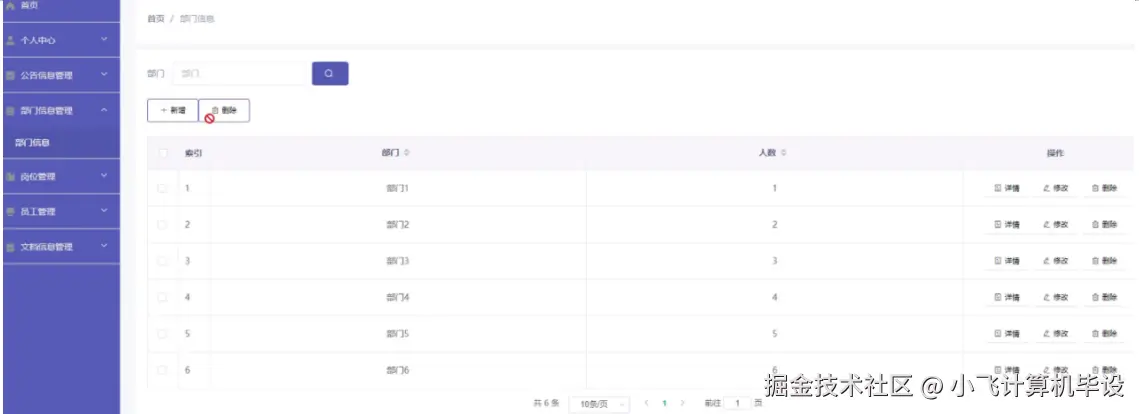Expand the 公告信息管理 chevron
1139x414 pixels.
click(104, 74)
